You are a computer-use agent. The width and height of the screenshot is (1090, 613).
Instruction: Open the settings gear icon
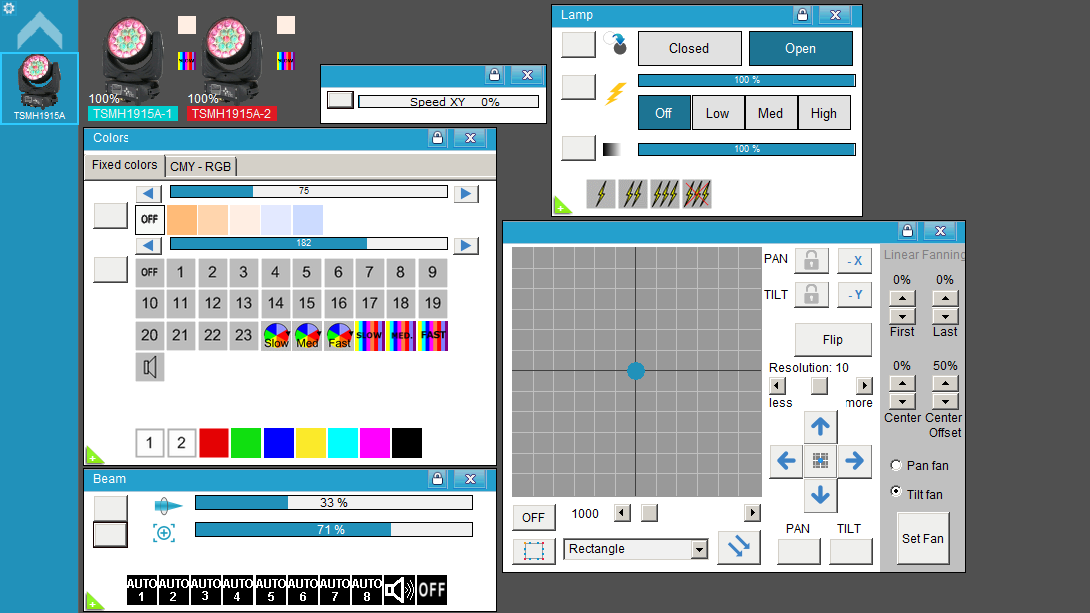[9, 8]
